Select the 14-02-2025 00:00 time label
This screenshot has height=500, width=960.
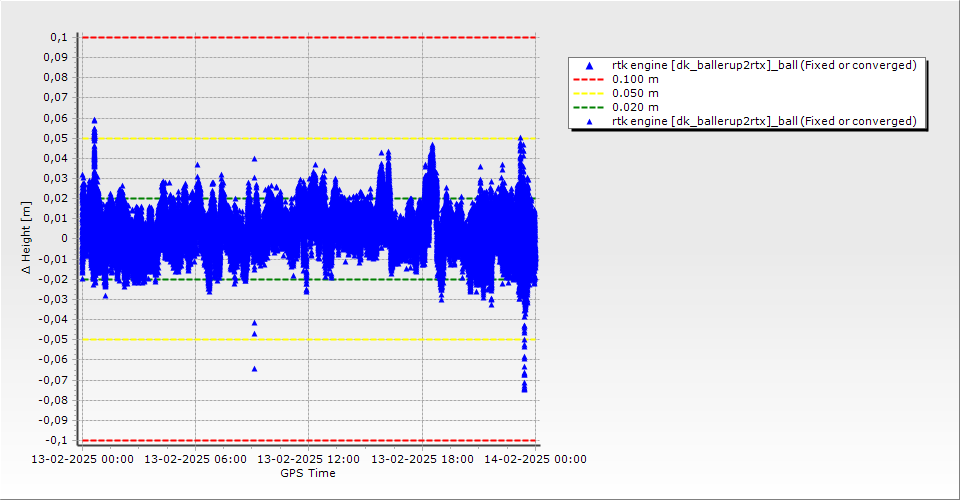coord(535,459)
